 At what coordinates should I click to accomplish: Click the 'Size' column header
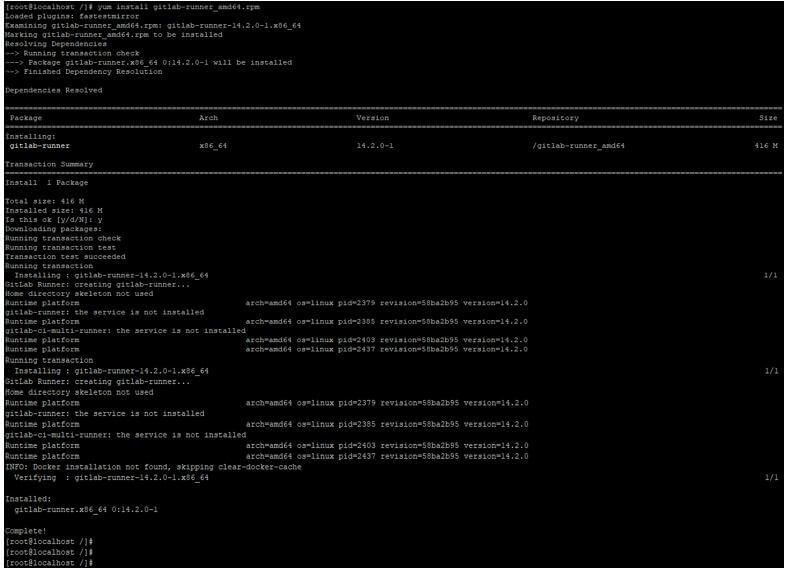tap(768, 118)
